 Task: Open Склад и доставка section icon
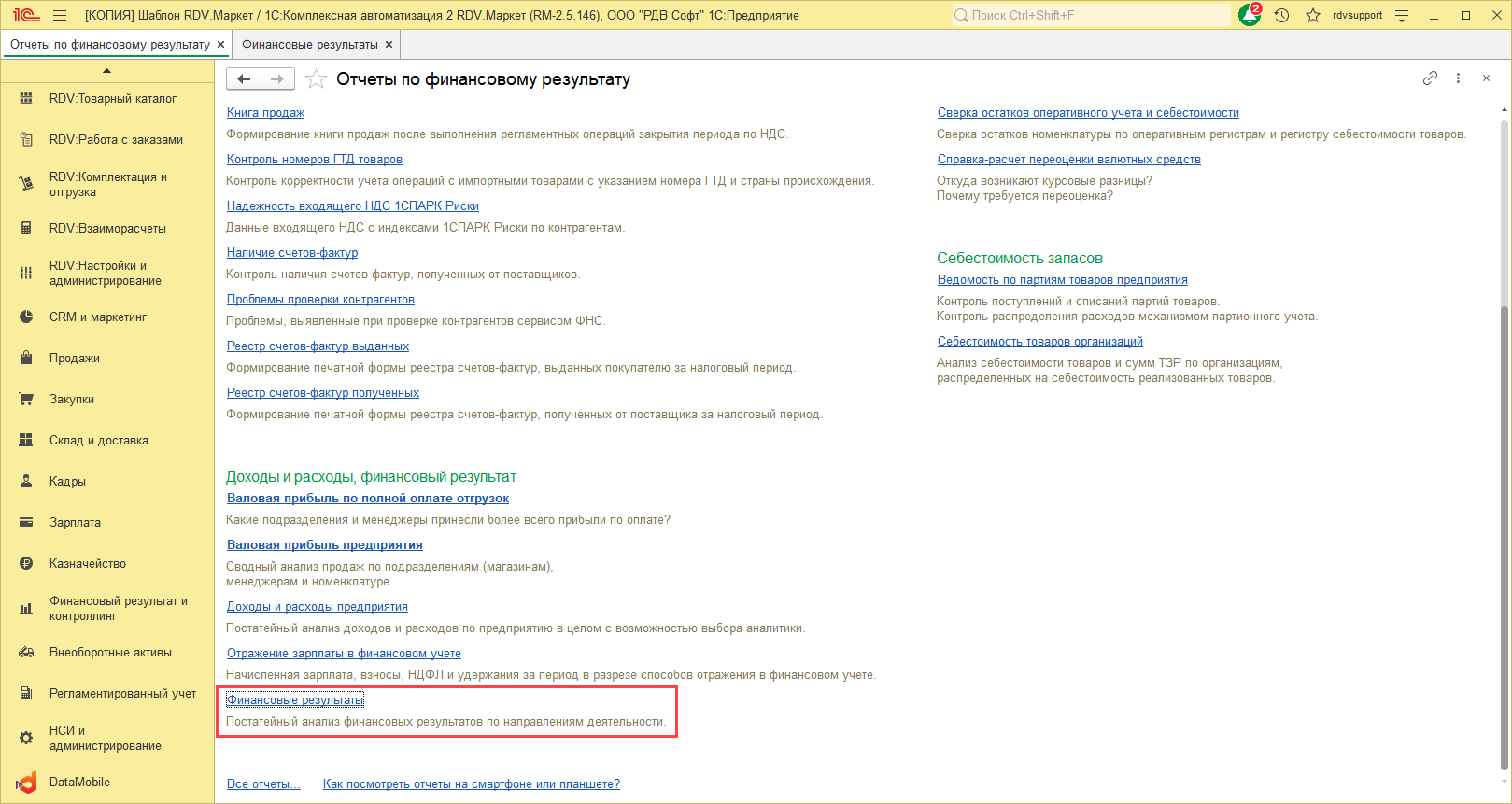tap(26, 441)
